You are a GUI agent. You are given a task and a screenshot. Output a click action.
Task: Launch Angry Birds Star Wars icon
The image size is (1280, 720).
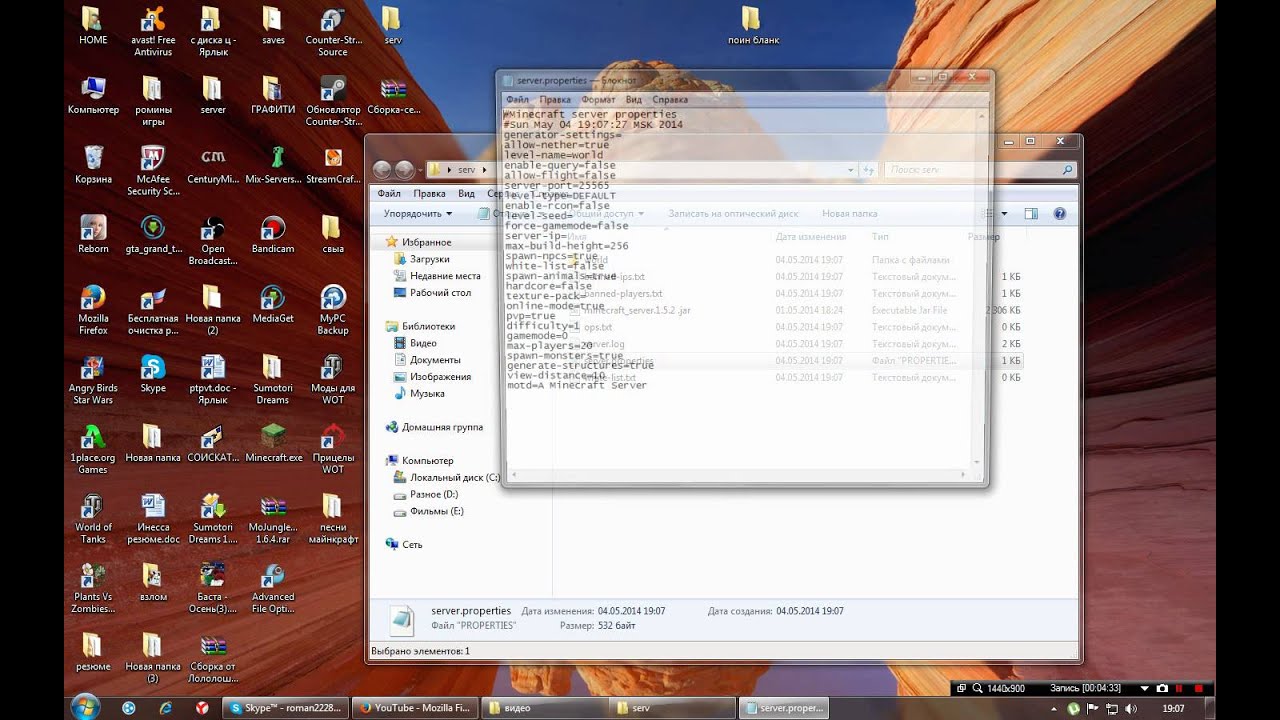pos(93,380)
